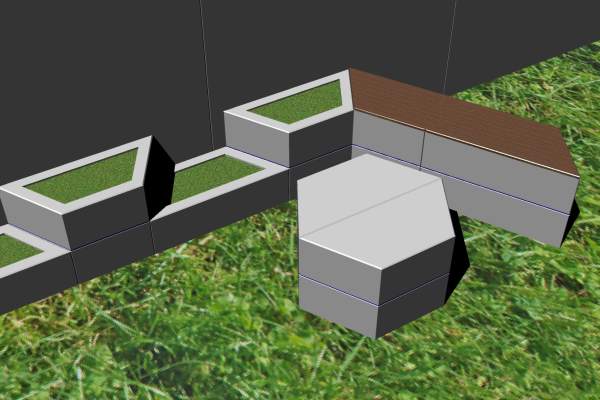Click the black shadow right of hexagon
Image resolution: width=600 pixels, height=400 pixels.
click(458, 260)
